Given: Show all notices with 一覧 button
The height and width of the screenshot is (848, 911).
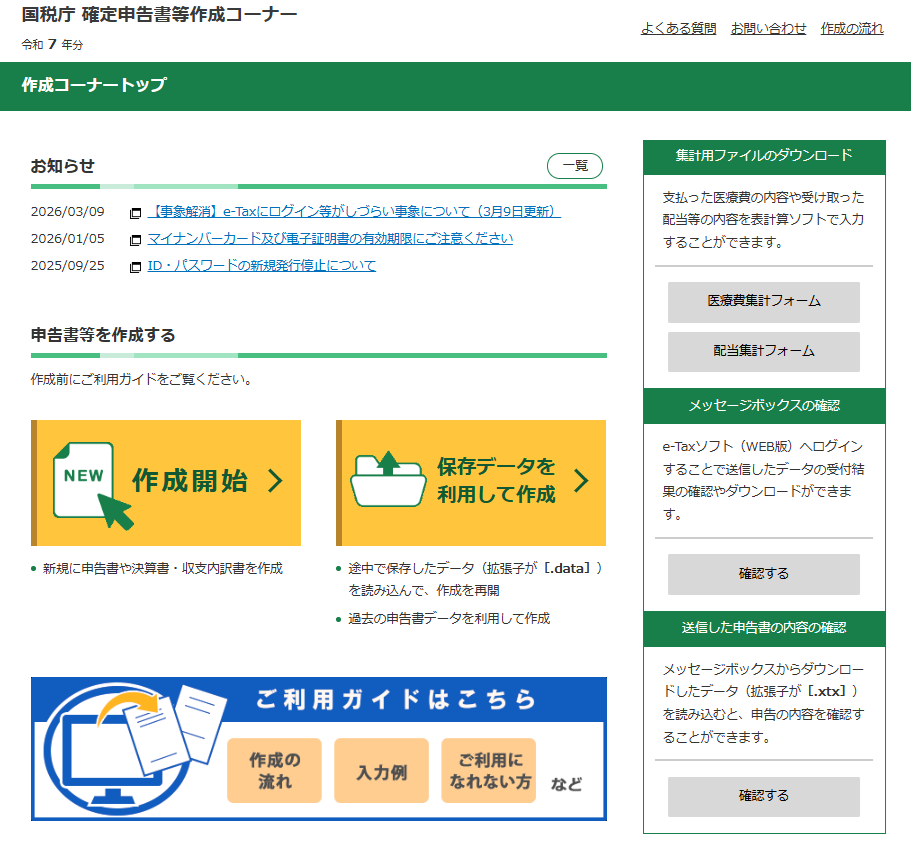Looking at the screenshot, I should pyautogui.click(x=575, y=167).
